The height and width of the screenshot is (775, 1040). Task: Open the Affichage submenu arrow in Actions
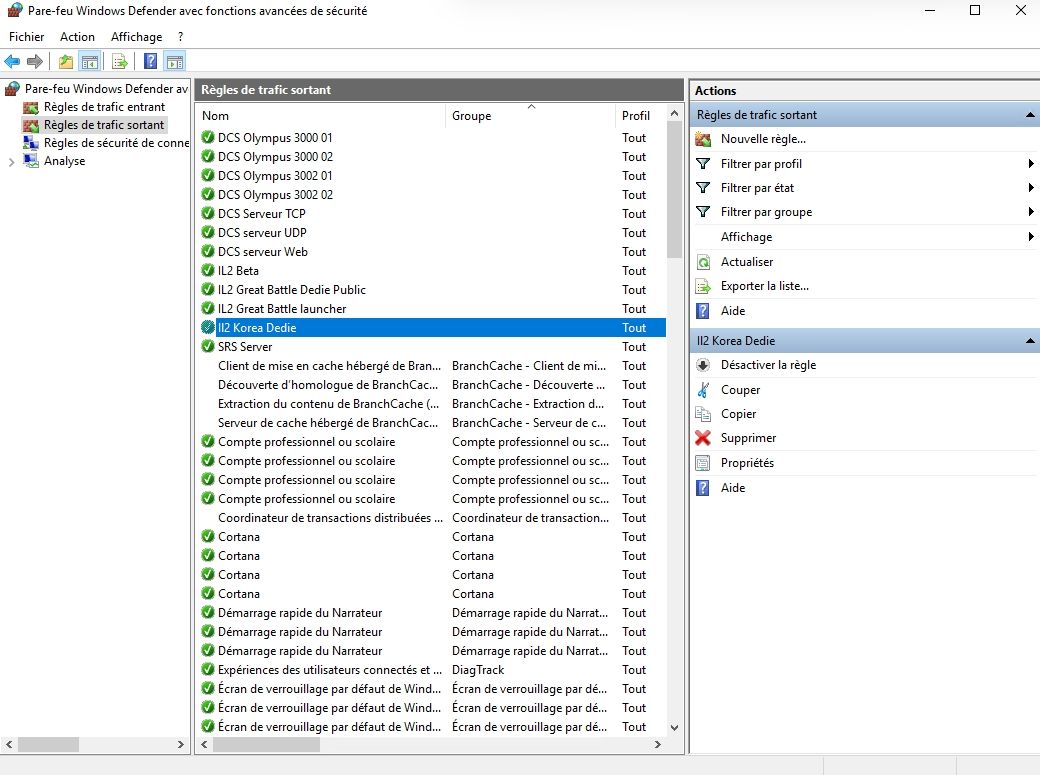click(1031, 237)
